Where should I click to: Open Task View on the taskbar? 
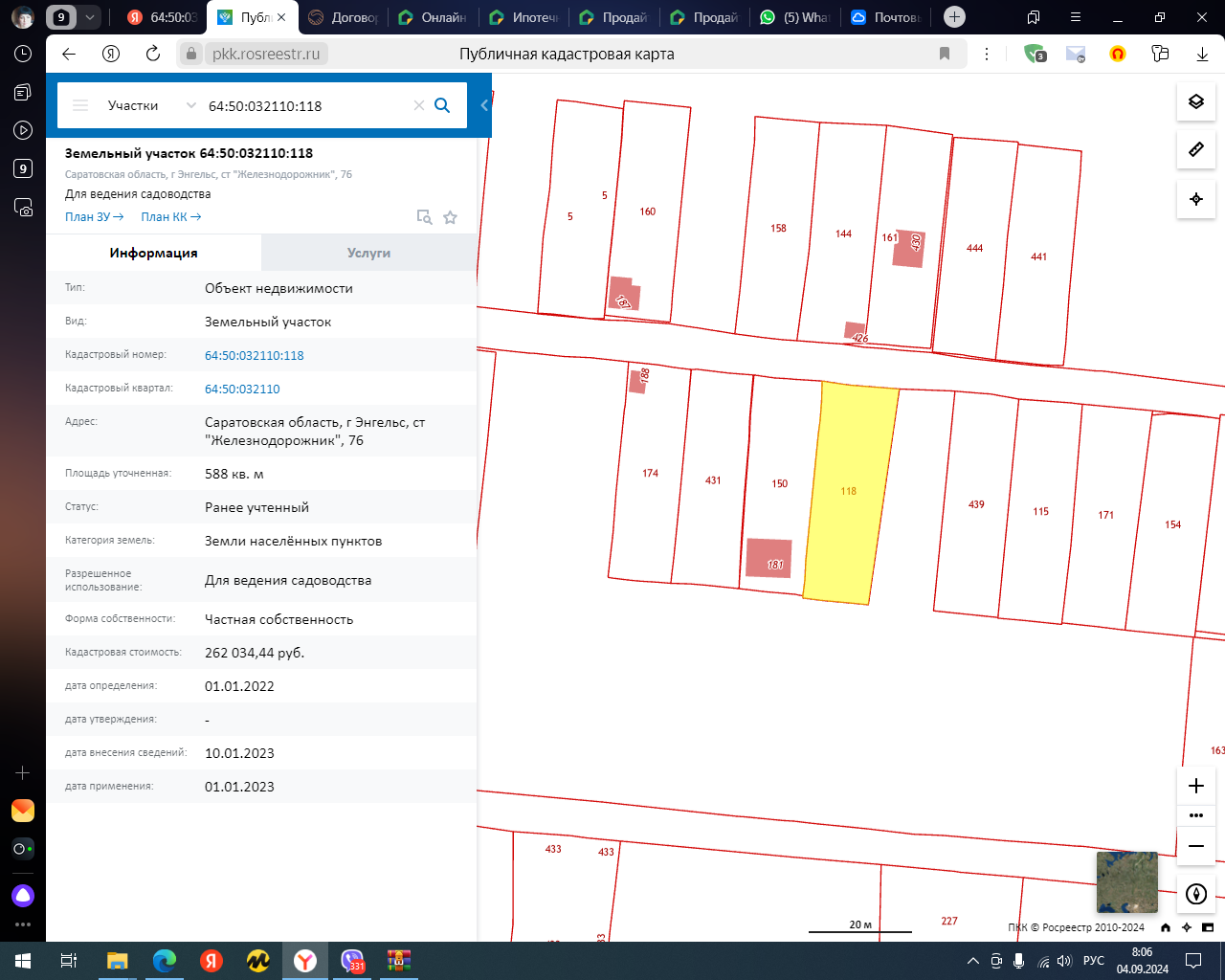coord(69,961)
